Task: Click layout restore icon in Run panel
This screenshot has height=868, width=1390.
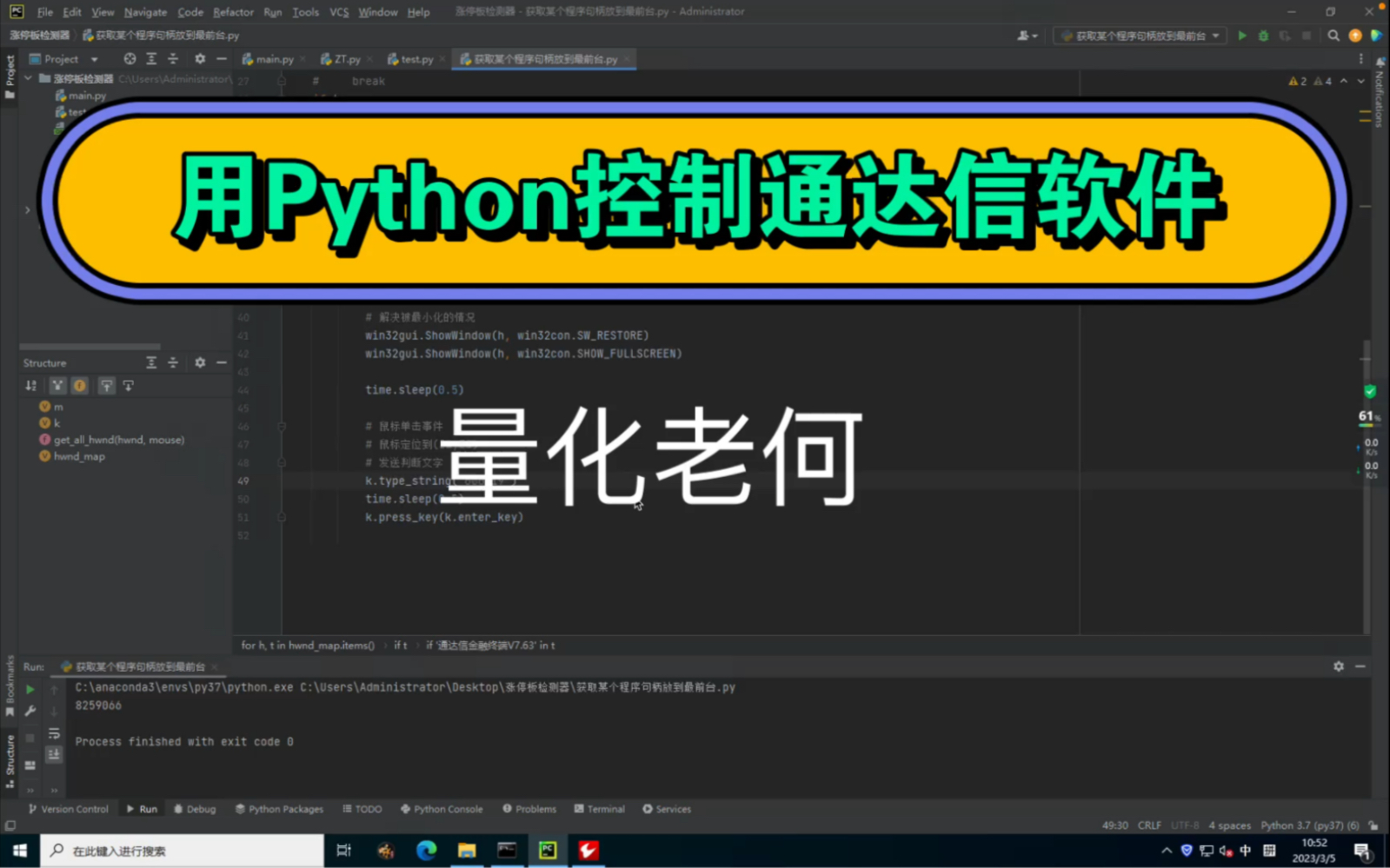Action: pyautogui.click(x=30, y=765)
